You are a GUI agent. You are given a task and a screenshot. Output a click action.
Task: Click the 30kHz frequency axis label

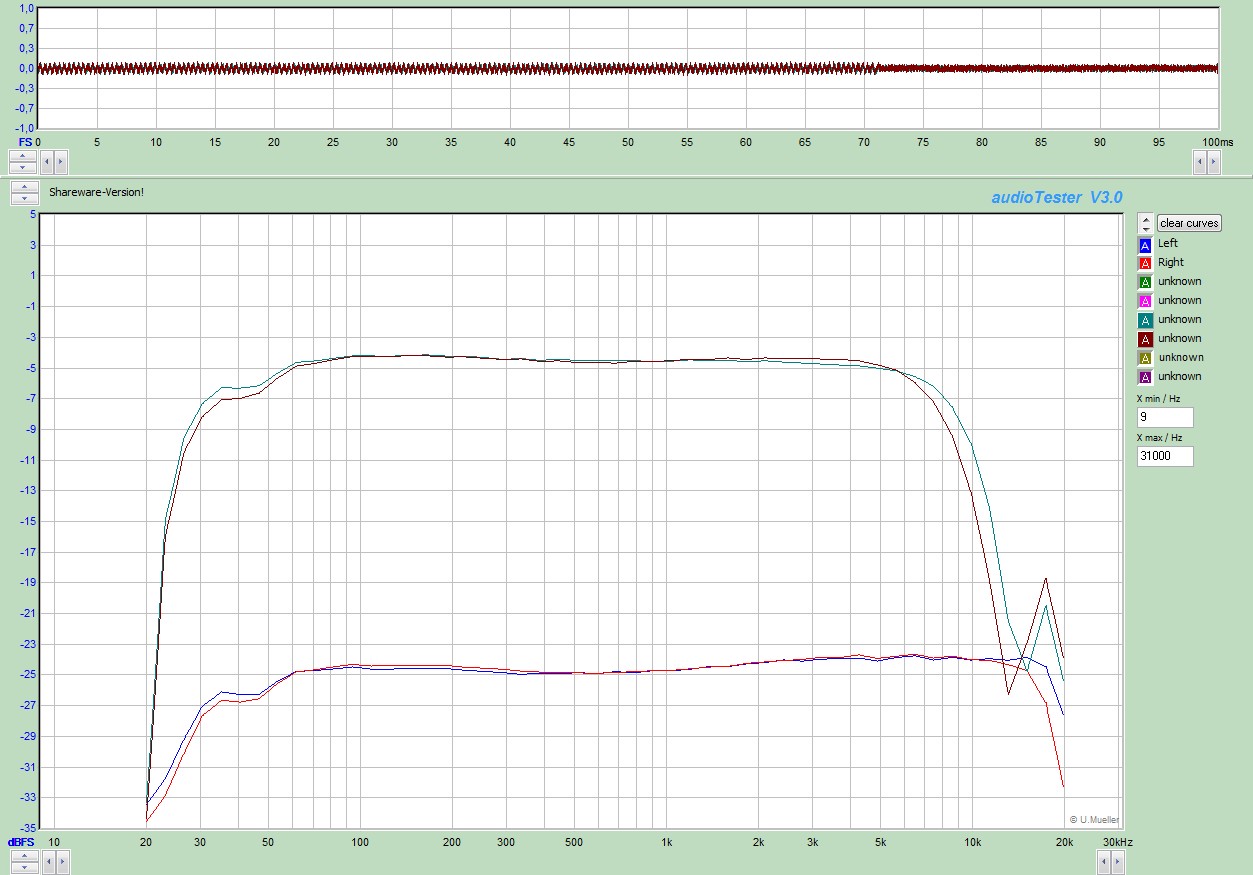point(1118,842)
